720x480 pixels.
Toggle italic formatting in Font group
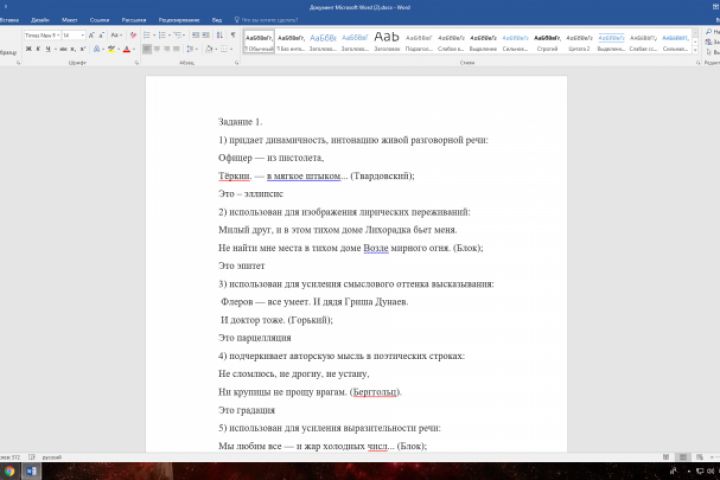[38, 49]
